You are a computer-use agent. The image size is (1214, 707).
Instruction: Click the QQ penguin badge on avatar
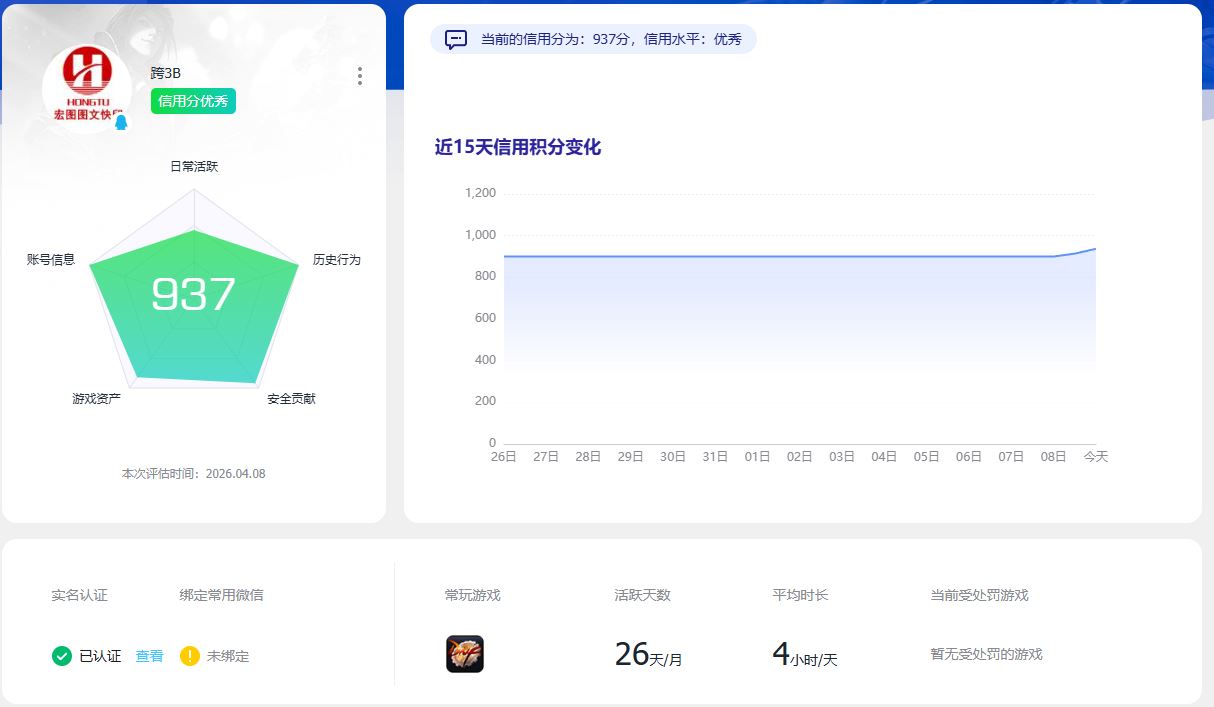pyautogui.click(x=121, y=123)
